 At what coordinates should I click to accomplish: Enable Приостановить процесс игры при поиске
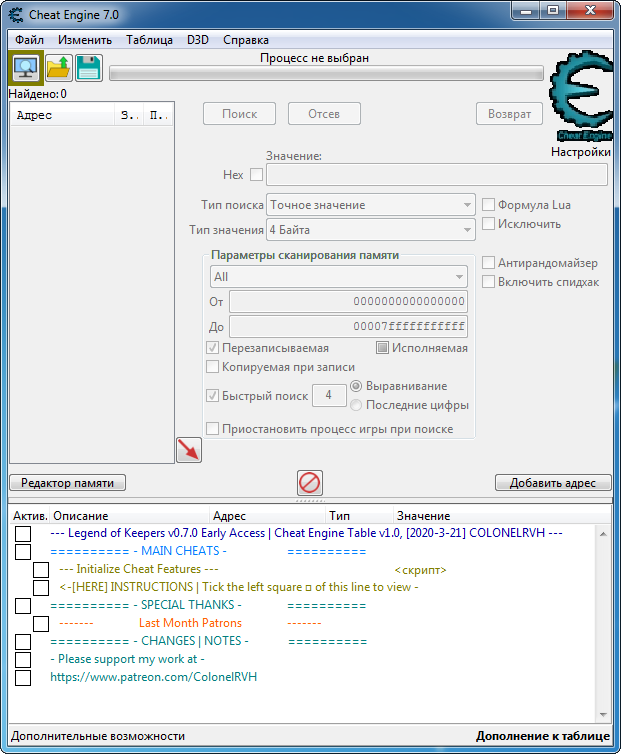[212, 428]
